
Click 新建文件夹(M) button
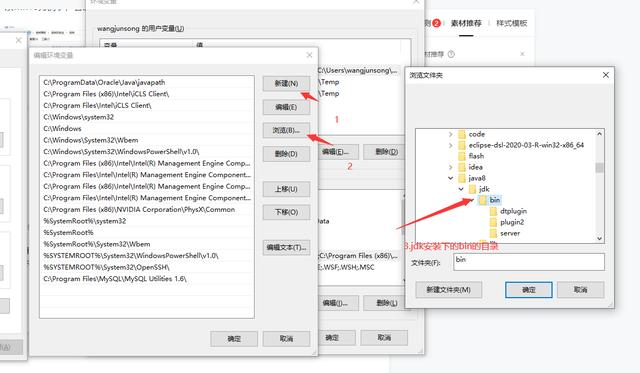[x=449, y=290]
